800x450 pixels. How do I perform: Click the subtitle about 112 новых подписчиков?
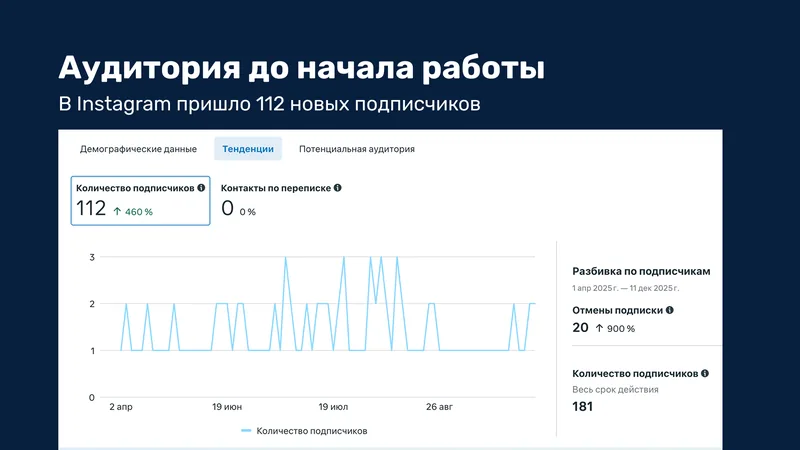point(269,104)
